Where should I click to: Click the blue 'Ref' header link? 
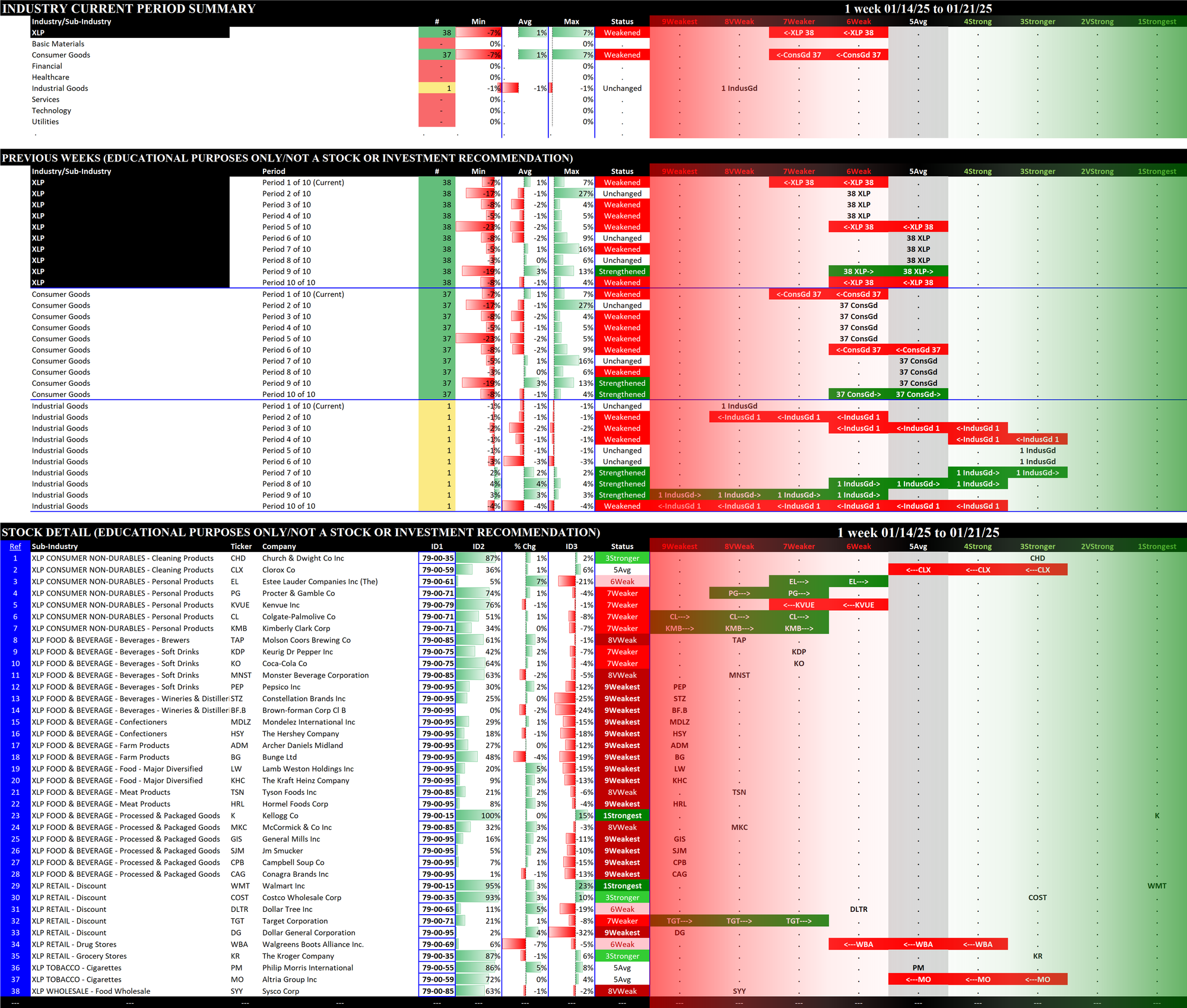(x=15, y=547)
